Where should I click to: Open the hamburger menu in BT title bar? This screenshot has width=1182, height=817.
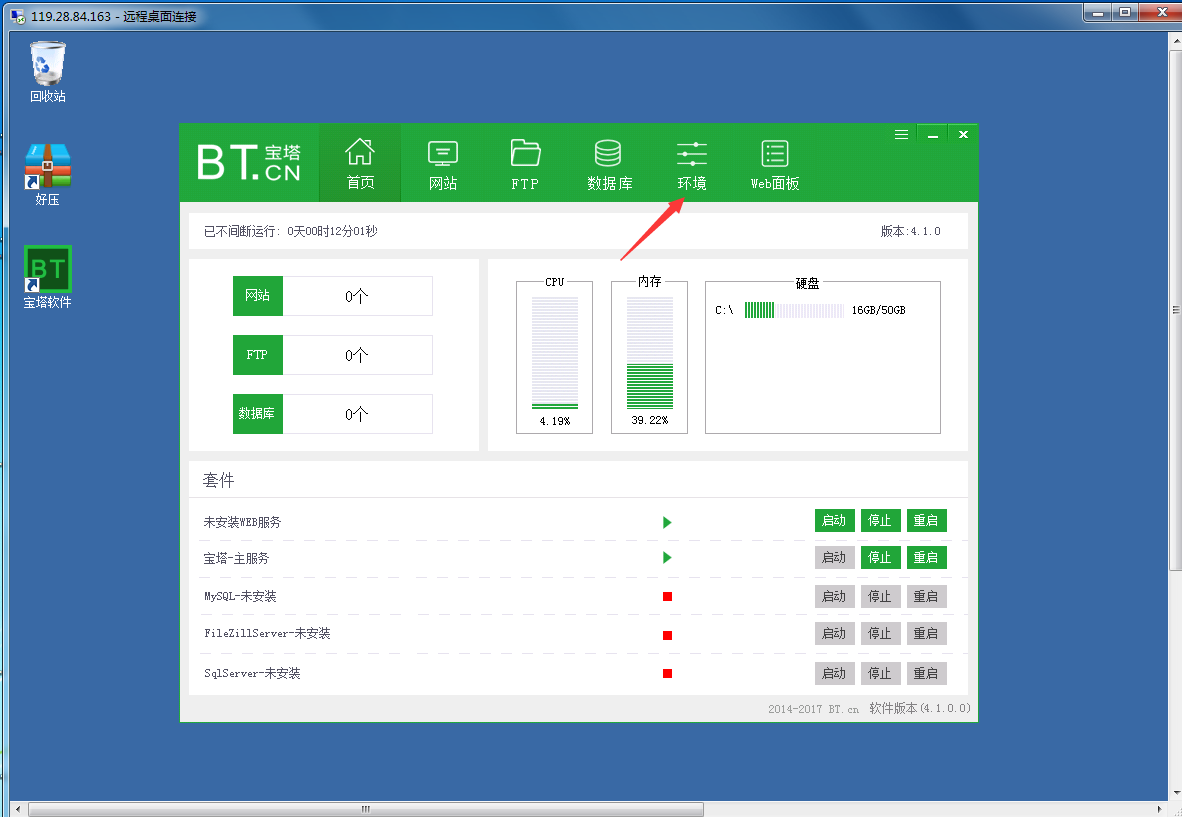click(901, 134)
